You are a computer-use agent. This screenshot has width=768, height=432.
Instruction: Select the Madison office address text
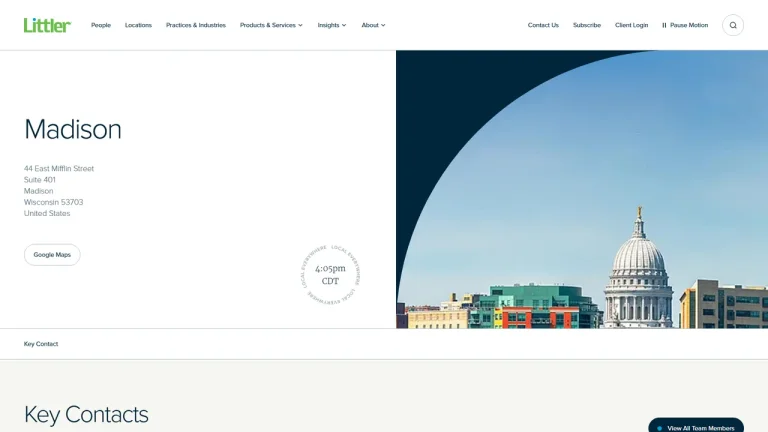[59, 191]
